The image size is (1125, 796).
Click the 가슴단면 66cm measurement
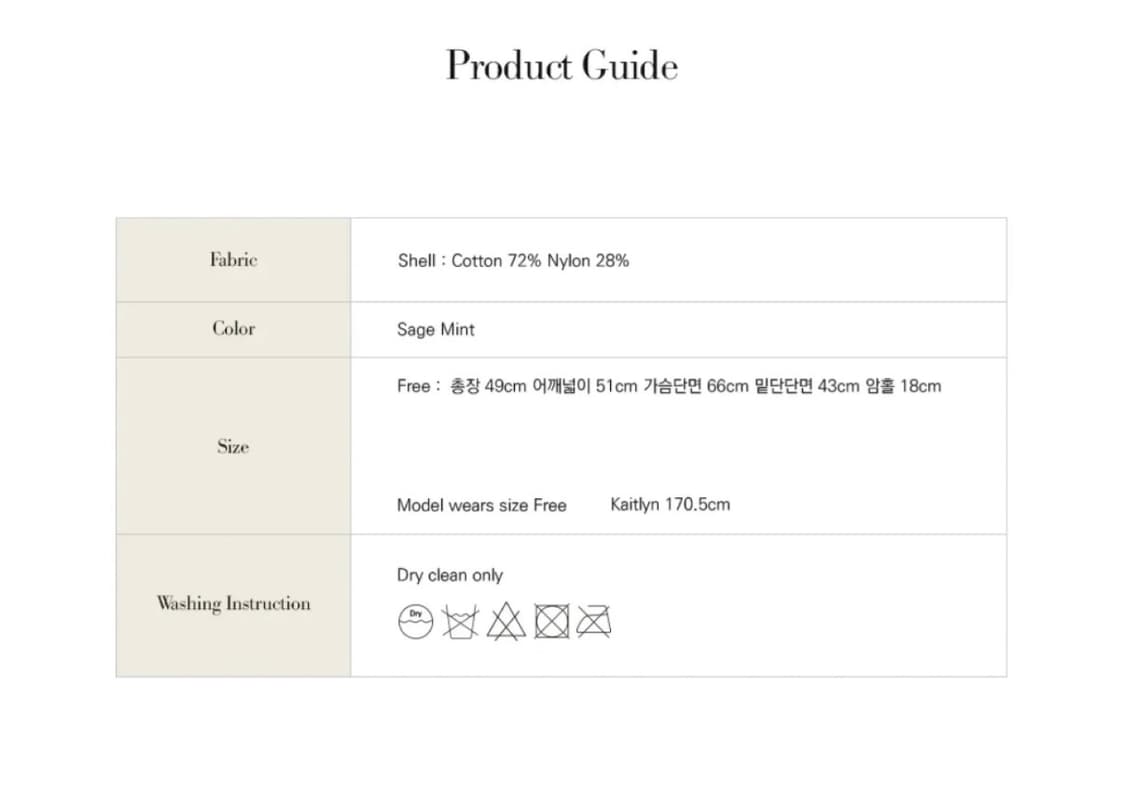pos(696,386)
